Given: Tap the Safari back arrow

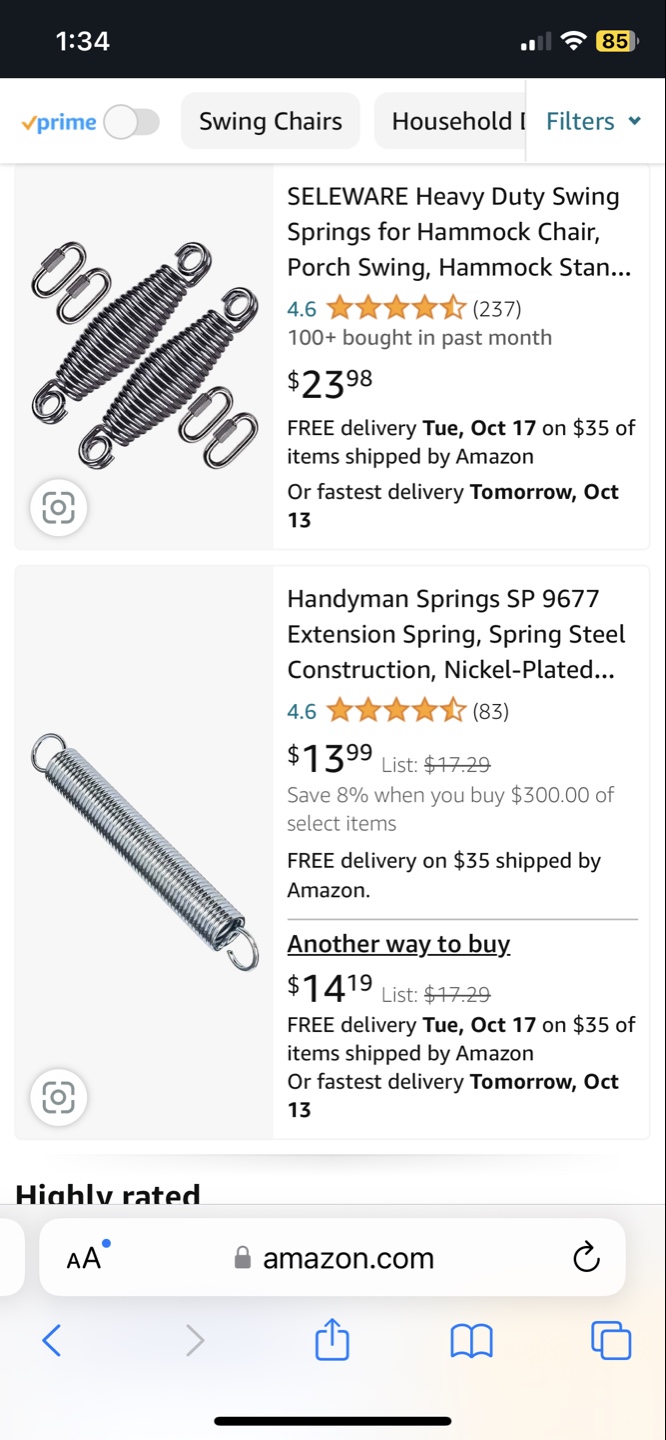Looking at the screenshot, I should click(52, 1340).
